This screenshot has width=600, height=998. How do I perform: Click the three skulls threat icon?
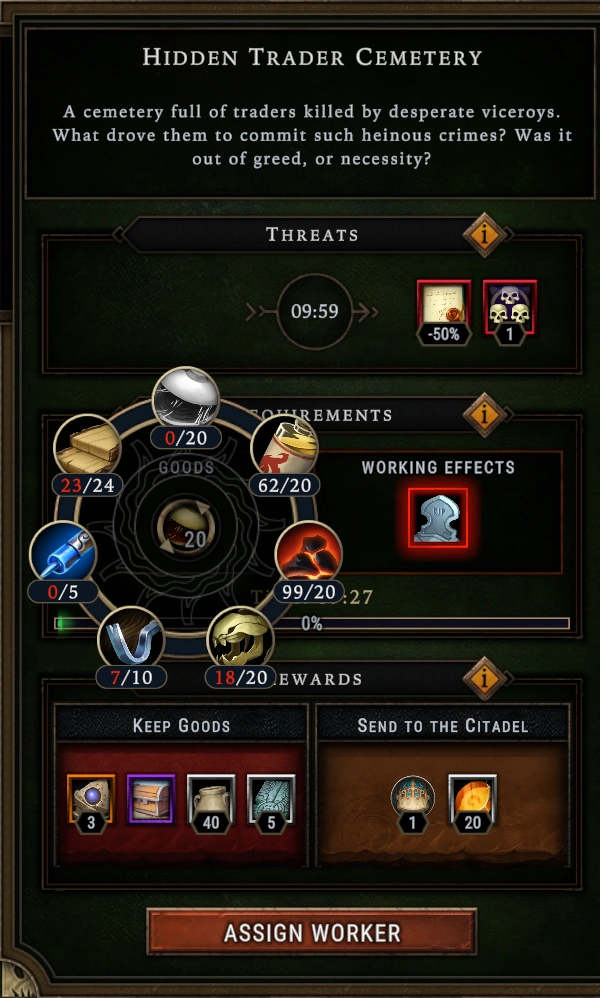point(510,312)
